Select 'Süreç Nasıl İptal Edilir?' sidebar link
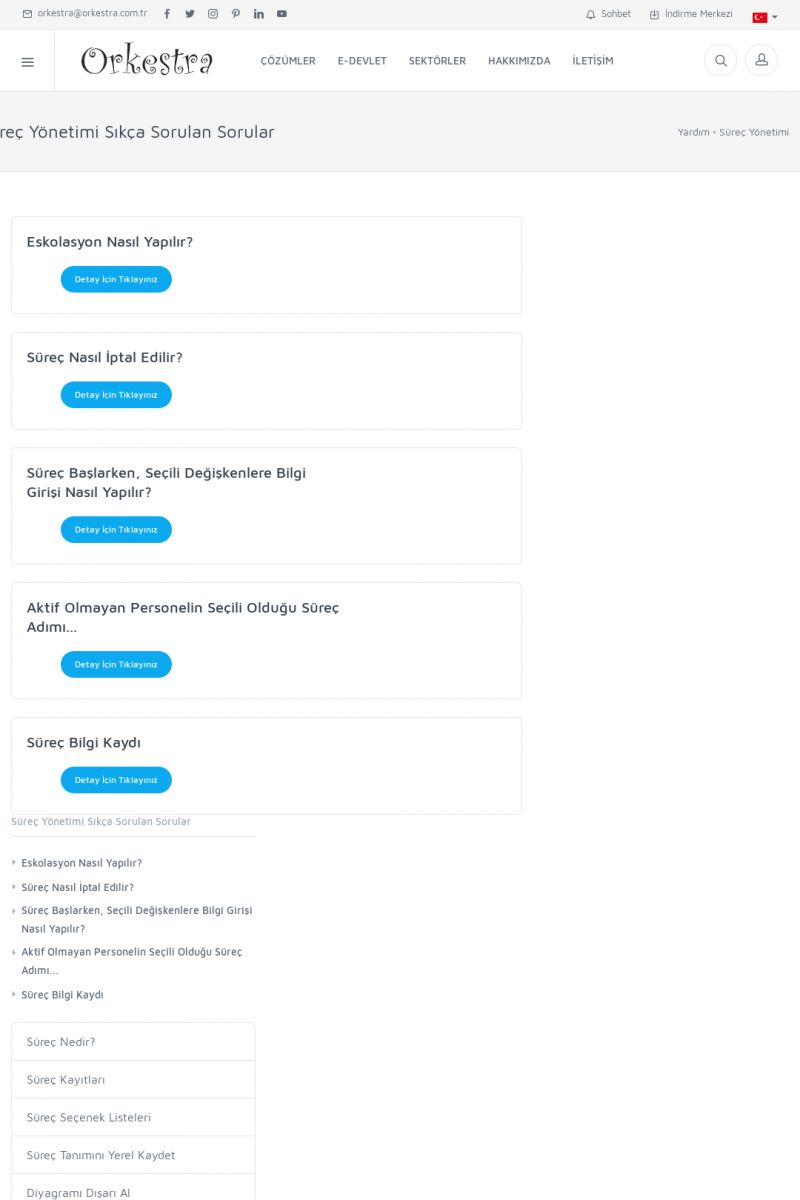Image resolution: width=800 pixels, height=1200 pixels. (77, 887)
